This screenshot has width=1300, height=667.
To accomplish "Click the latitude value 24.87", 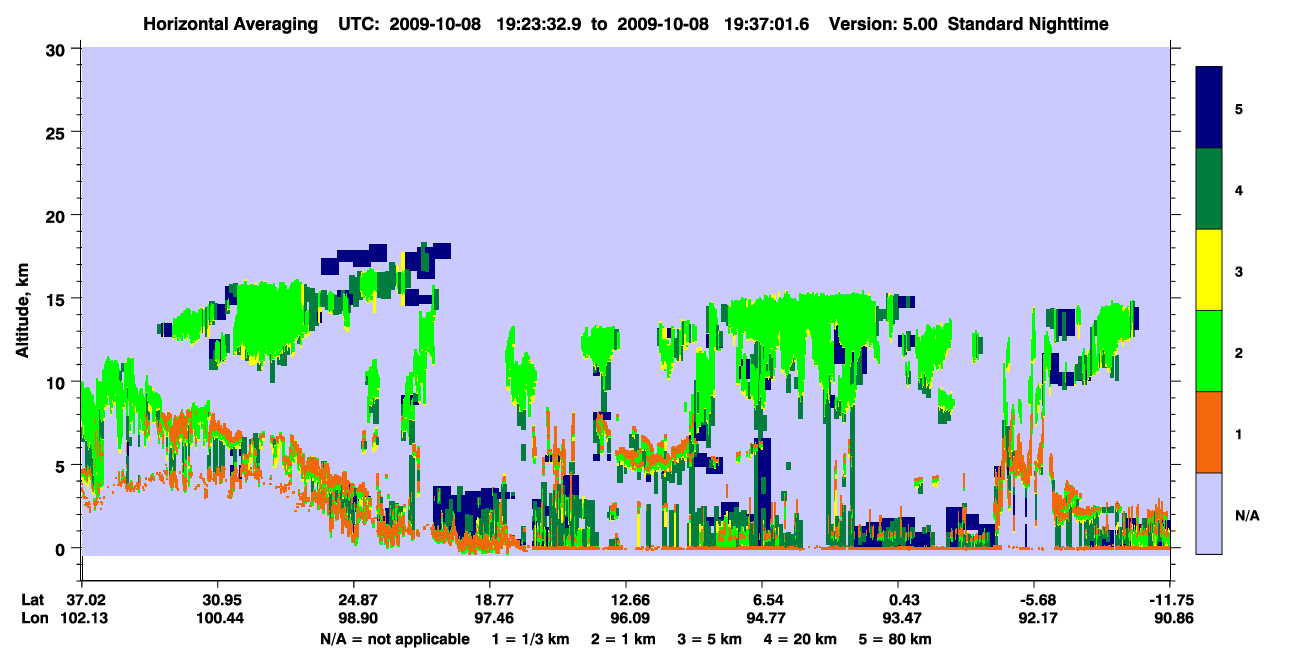I will pyautogui.click(x=354, y=600).
